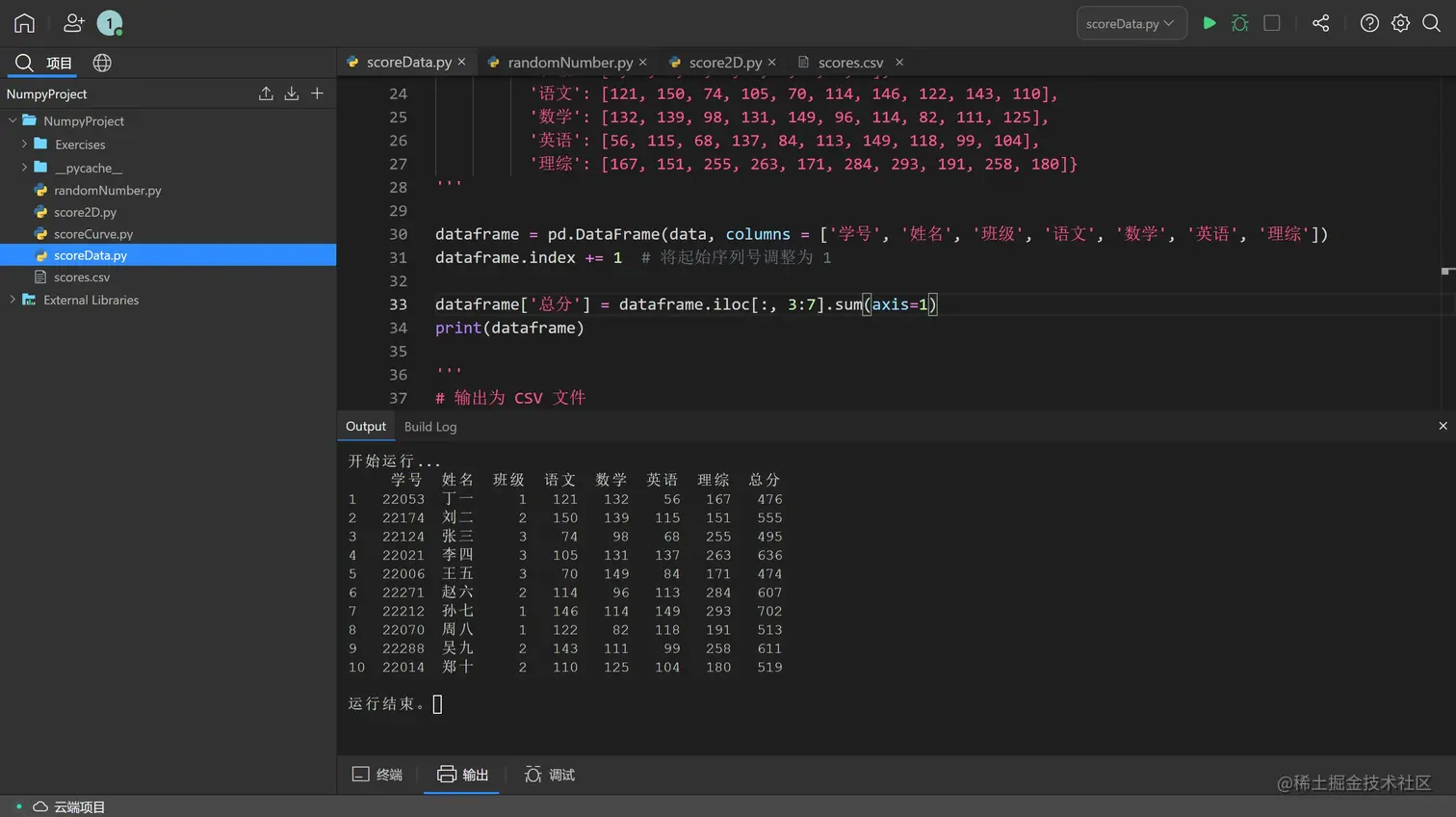Switch to score2D.py editor tab
1456x817 pixels.
725,63
